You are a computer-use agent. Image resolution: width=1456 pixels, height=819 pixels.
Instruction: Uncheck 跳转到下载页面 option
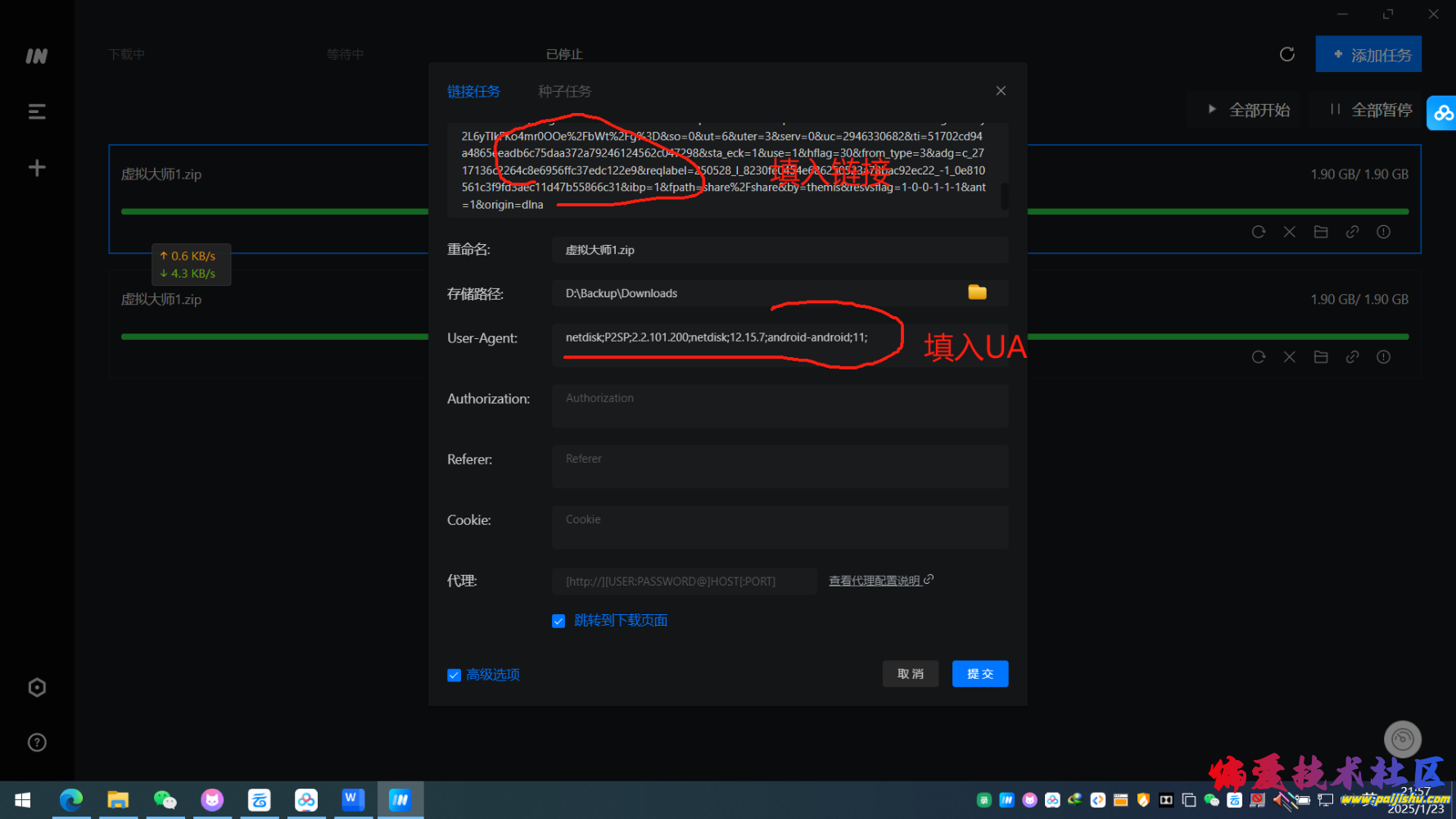pos(558,620)
